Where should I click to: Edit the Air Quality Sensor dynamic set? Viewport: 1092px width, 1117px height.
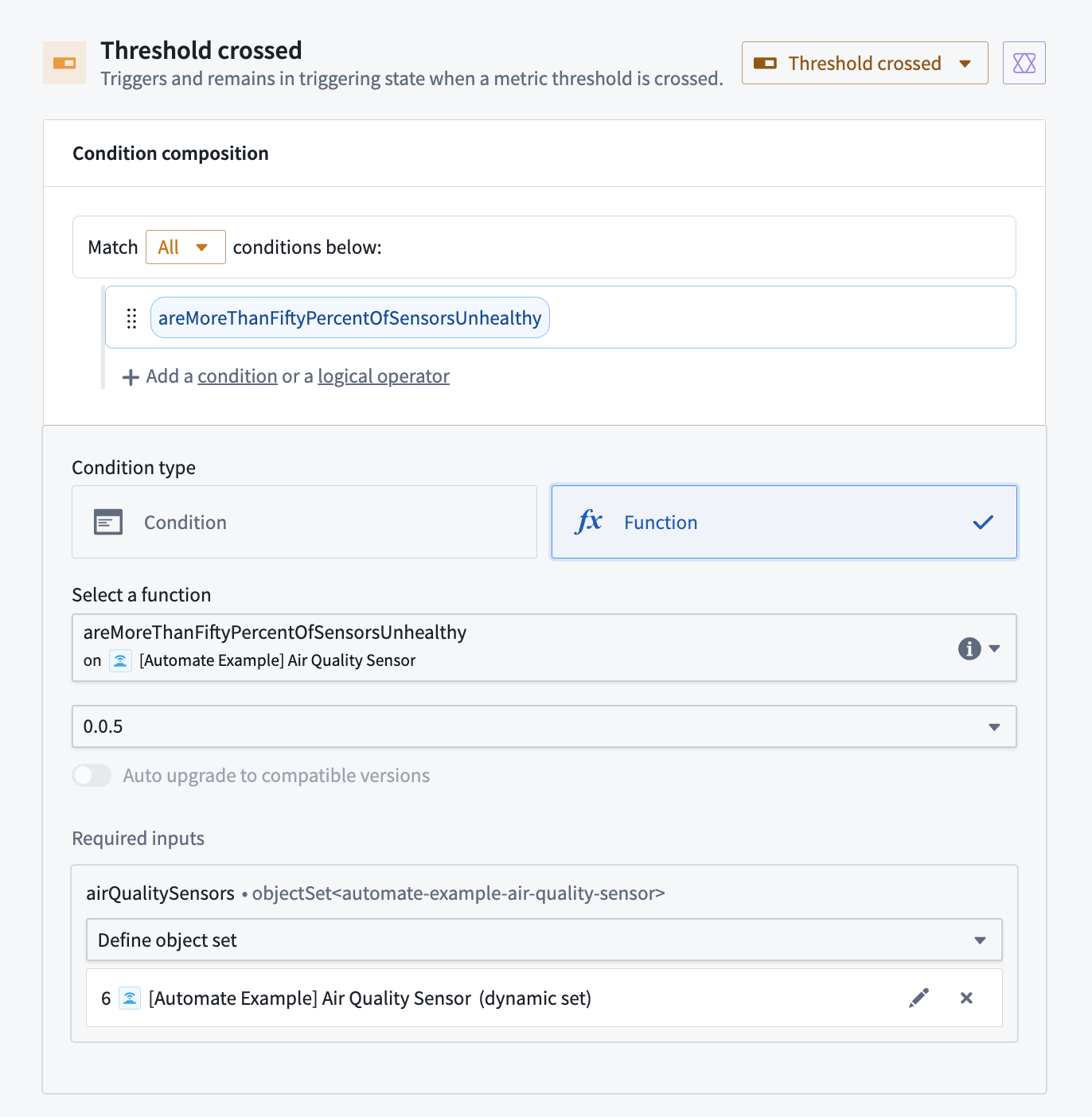(918, 998)
